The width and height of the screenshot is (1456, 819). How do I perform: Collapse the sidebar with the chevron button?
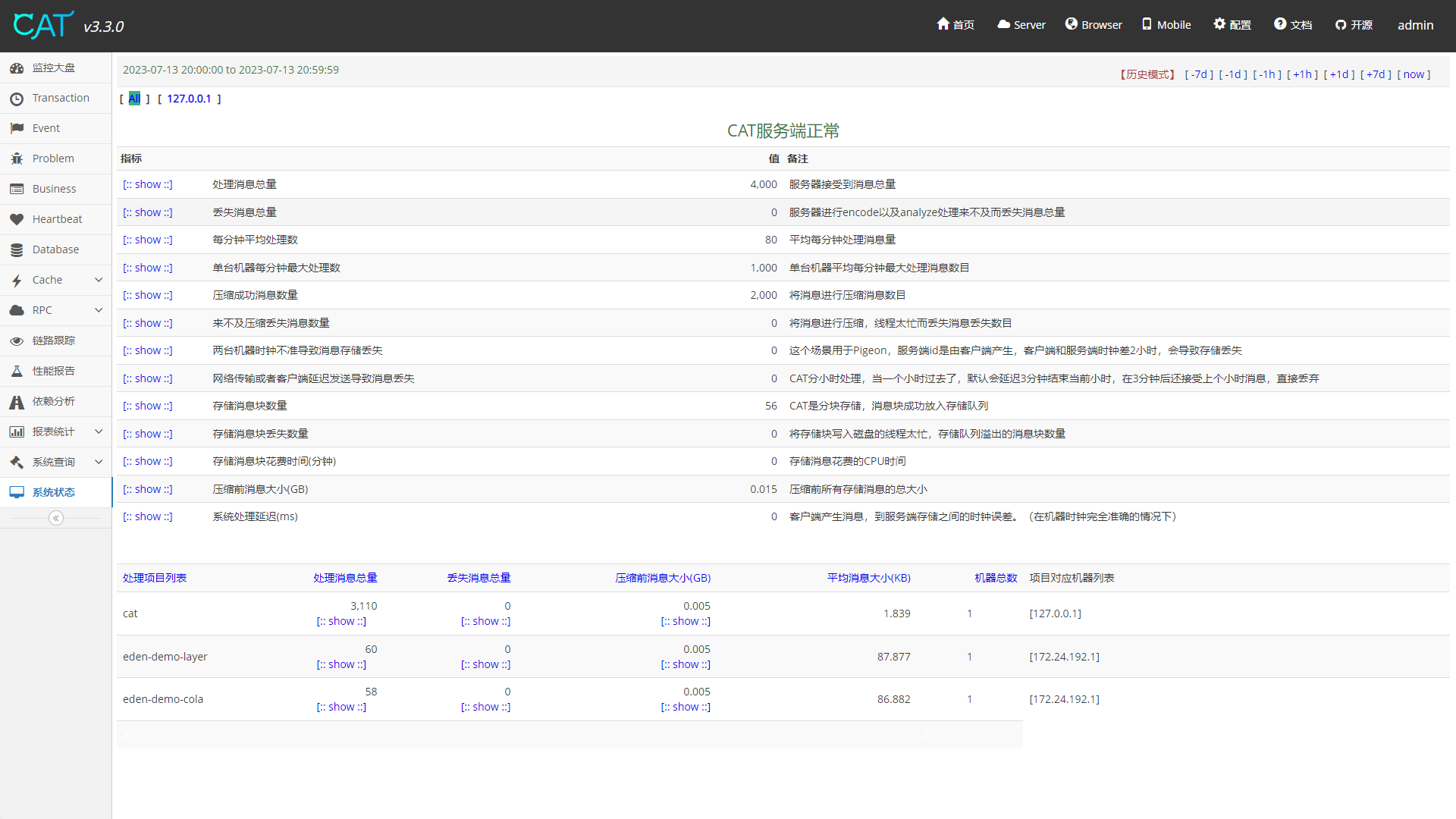[56, 518]
